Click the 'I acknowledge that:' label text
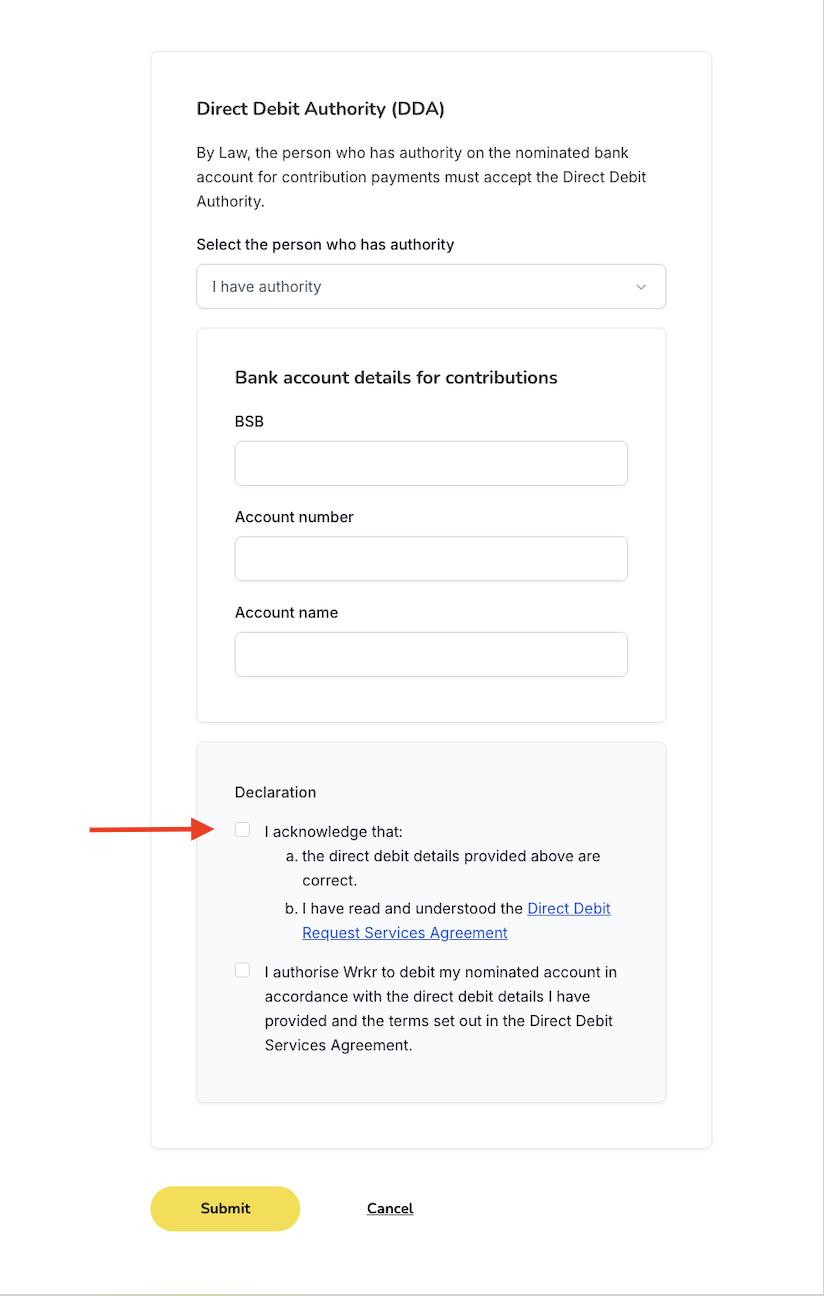Viewport: 824px width, 1296px height. pos(334,831)
